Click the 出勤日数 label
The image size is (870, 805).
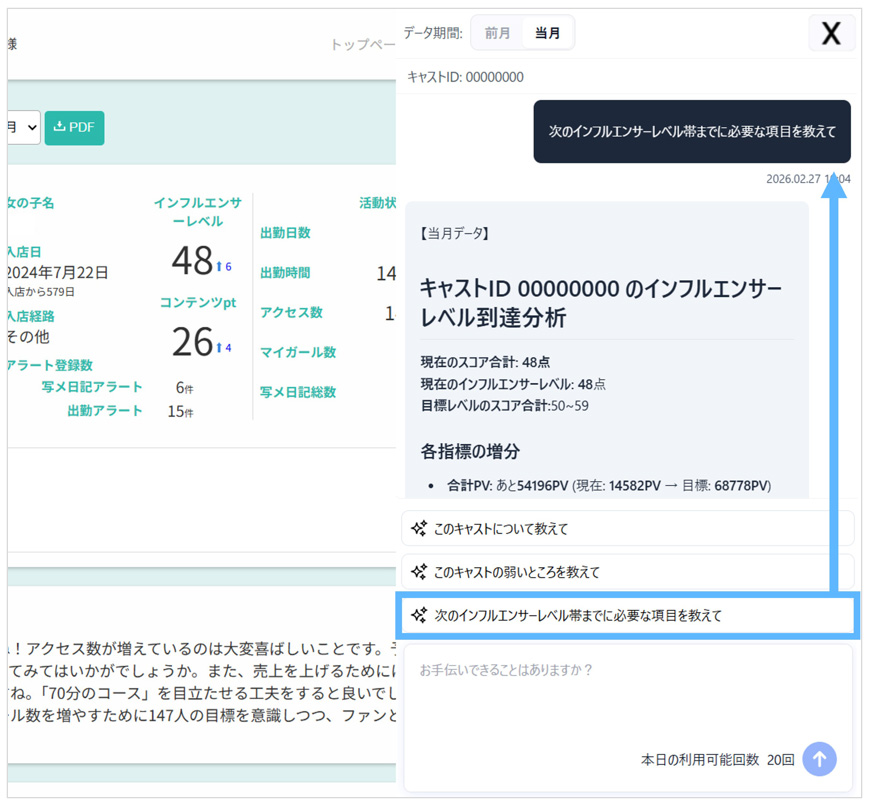pyautogui.click(x=285, y=232)
